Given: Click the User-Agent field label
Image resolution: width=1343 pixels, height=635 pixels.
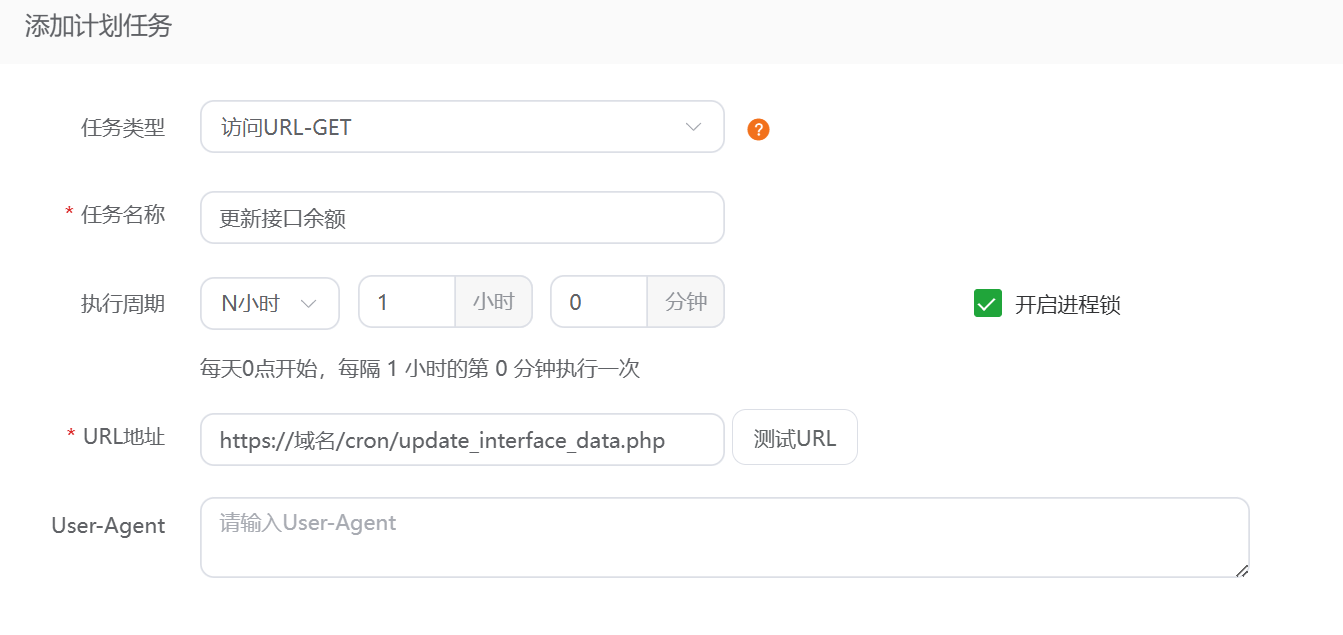Looking at the screenshot, I should click(x=108, y=525).
